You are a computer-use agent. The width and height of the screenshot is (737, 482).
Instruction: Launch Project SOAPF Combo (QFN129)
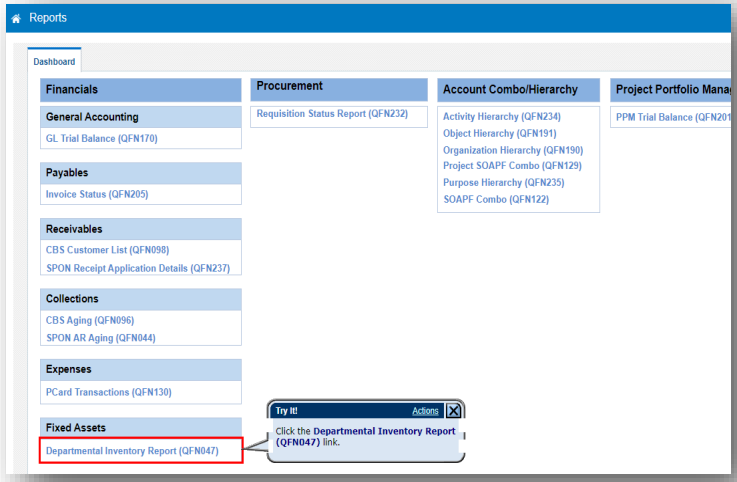coord(512,166)
